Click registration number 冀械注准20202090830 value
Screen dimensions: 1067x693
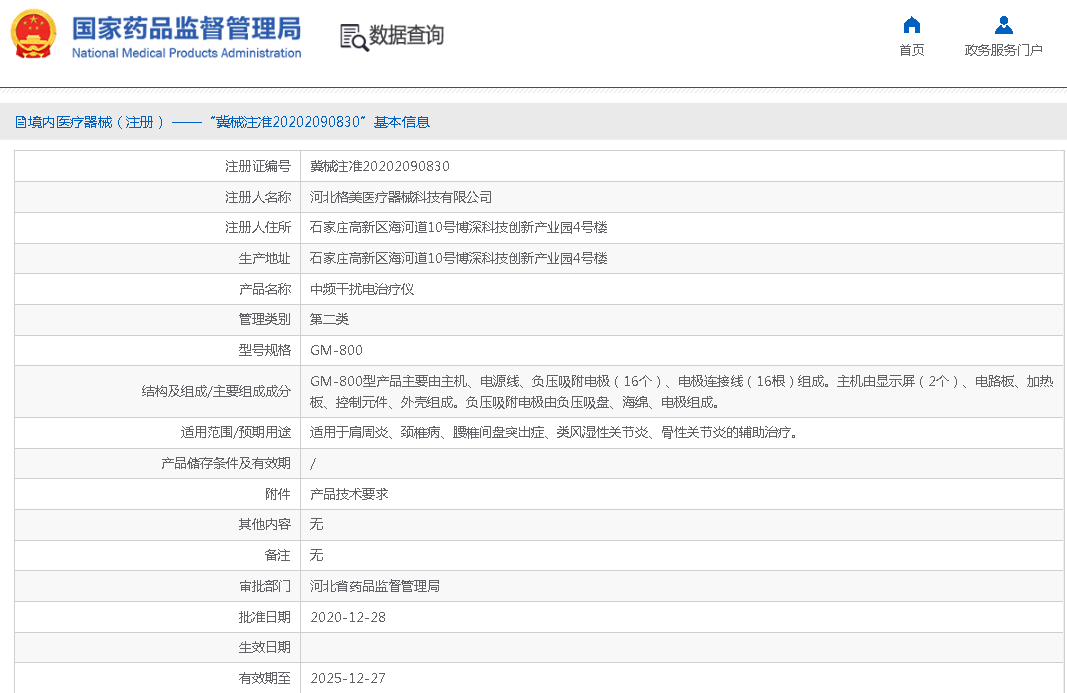coord(379,166)
